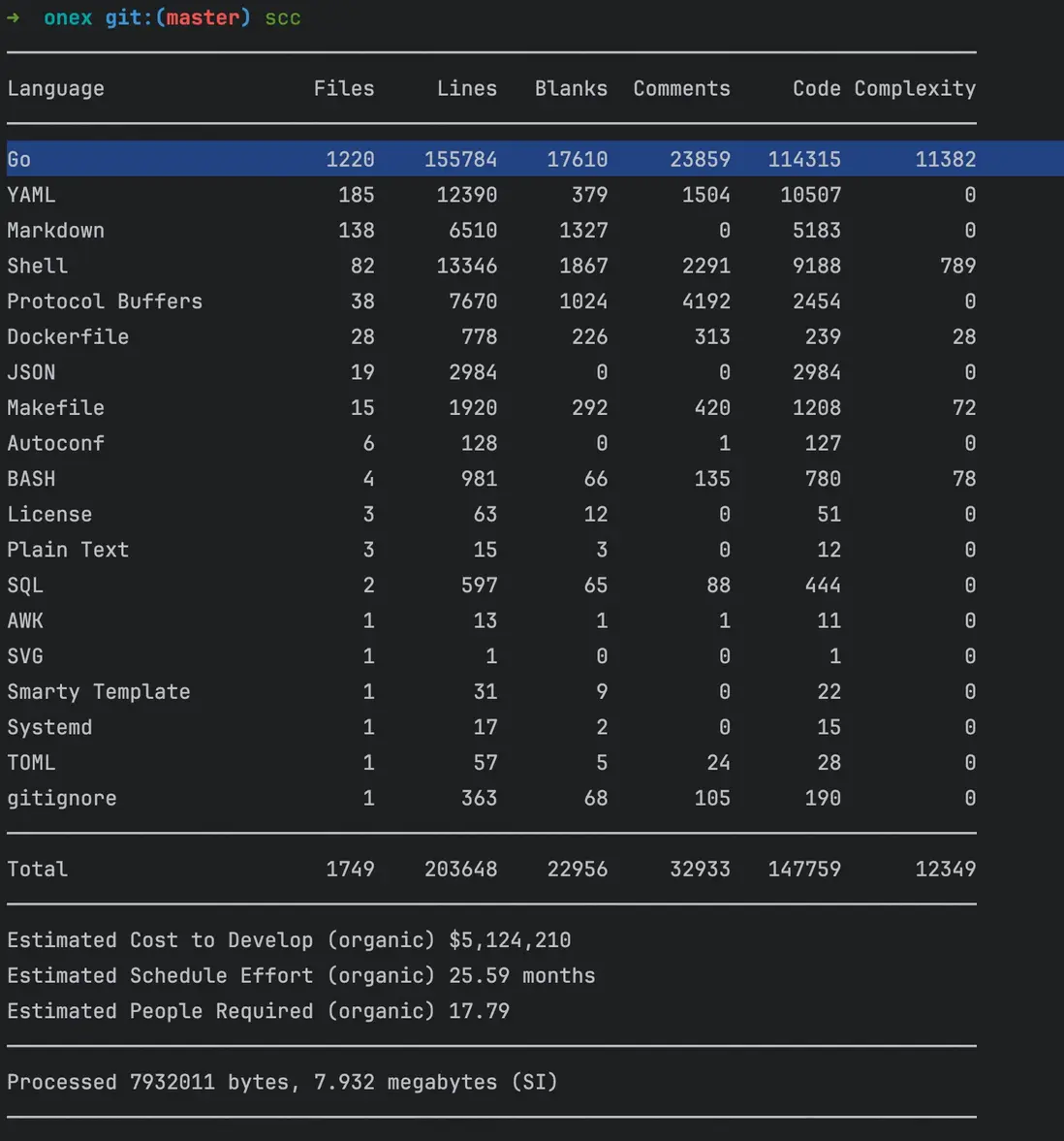Screen dimensions: 1064x1141
Task: Click the total lines value 203648
Action: pyautogui.click(x=460, y=870)
